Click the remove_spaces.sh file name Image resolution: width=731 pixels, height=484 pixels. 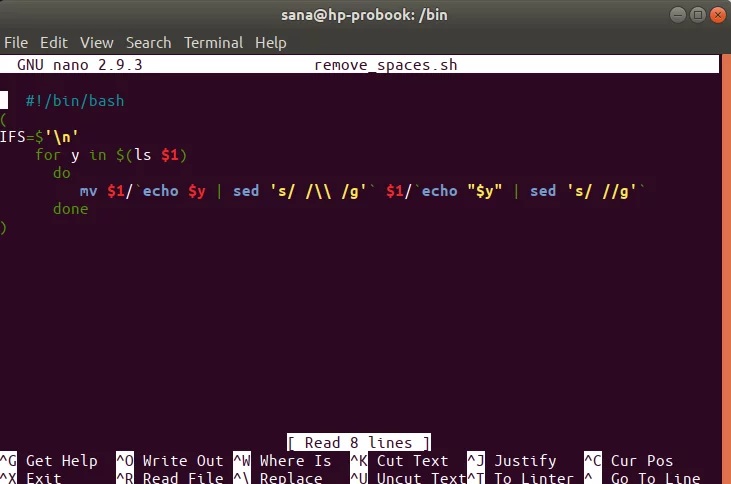386,64
